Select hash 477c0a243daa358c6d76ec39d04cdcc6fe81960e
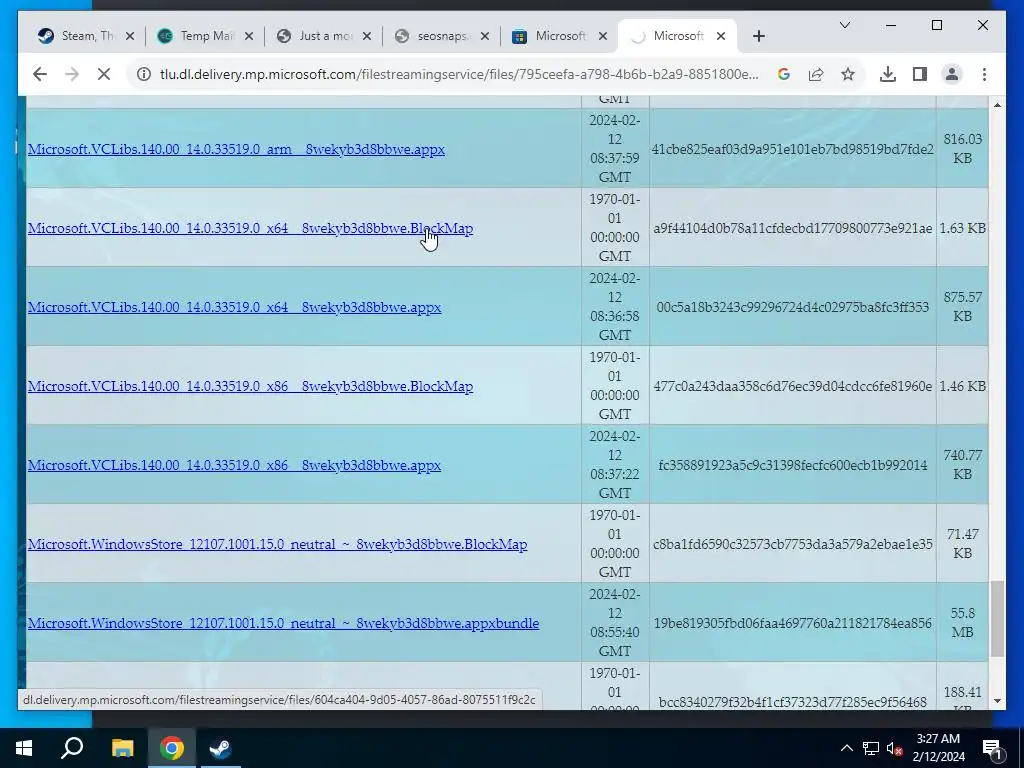This screenshot has height=768, width=1024. pyautogui.click(x=793, y=387)
